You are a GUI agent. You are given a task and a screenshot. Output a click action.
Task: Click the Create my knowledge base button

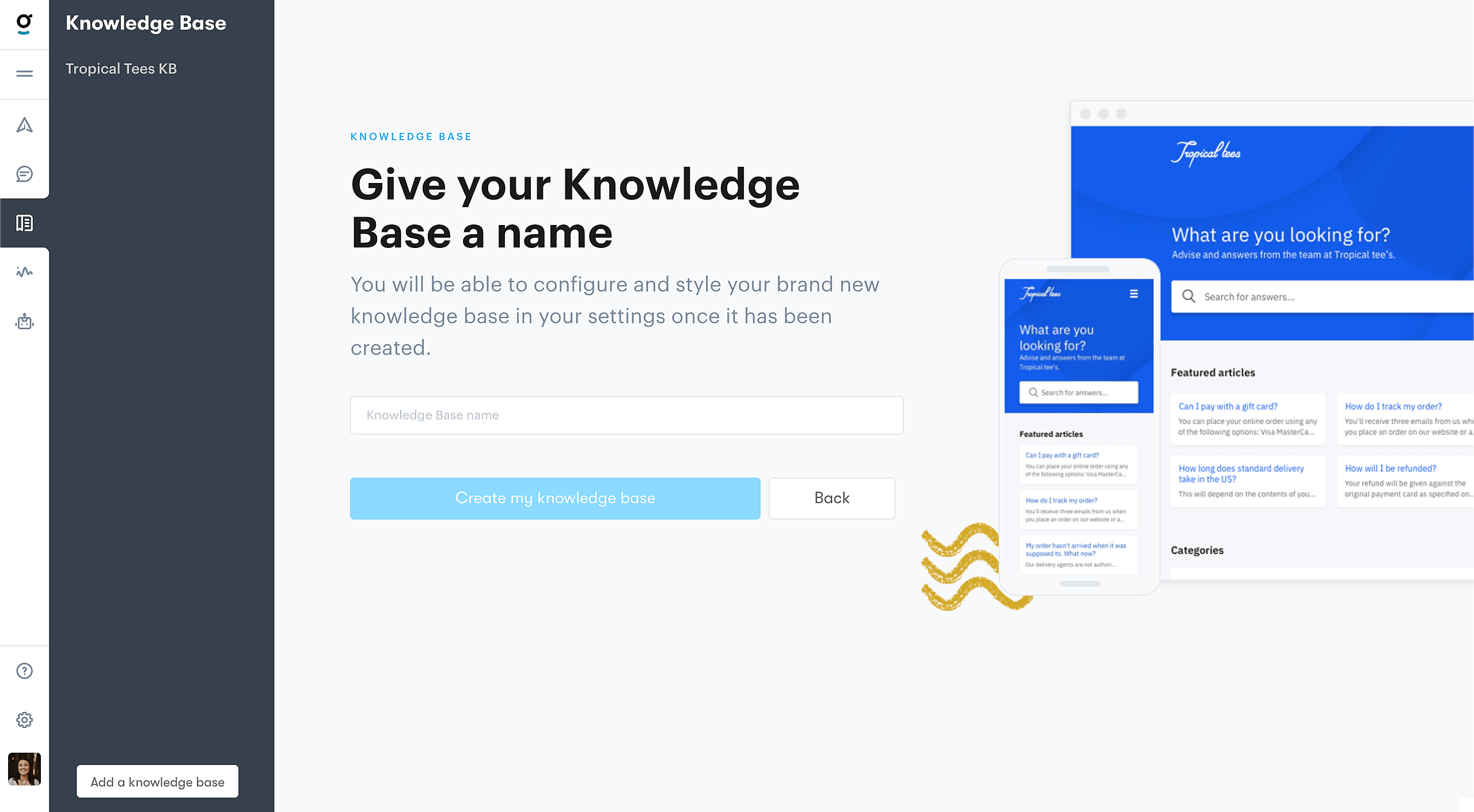[555, 498]
